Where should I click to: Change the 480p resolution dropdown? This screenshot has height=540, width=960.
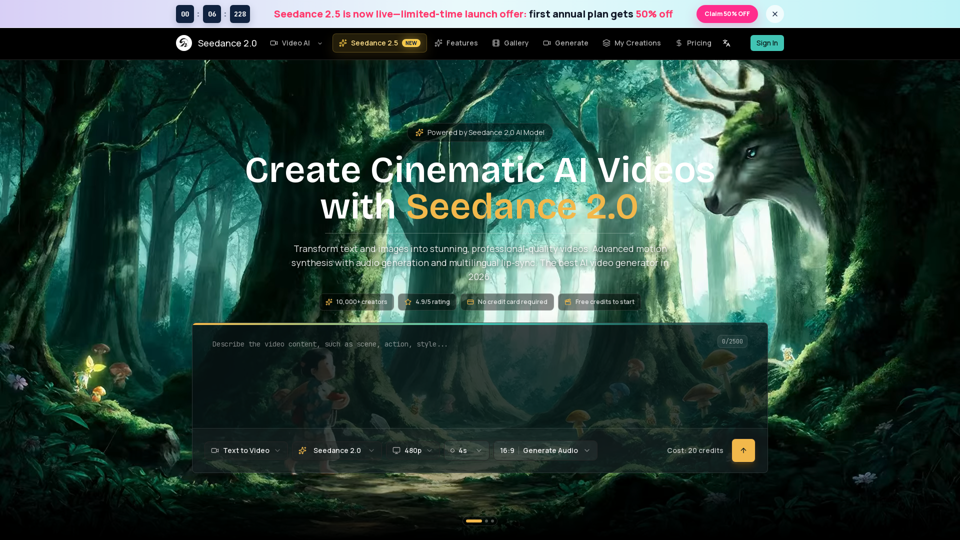(x=412, y=451)
